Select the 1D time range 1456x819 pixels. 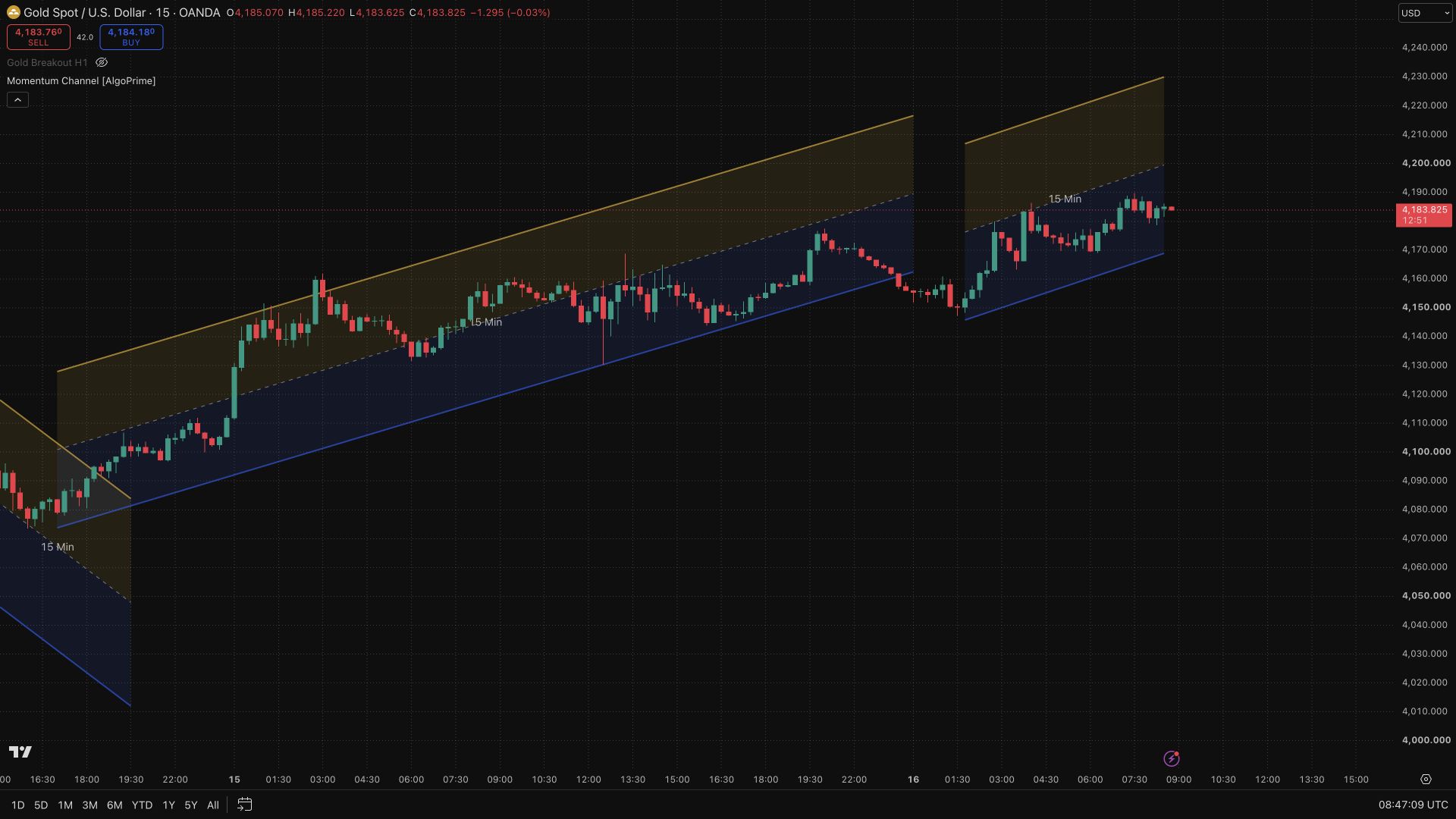pyautogui.click(x=17, y=805)
